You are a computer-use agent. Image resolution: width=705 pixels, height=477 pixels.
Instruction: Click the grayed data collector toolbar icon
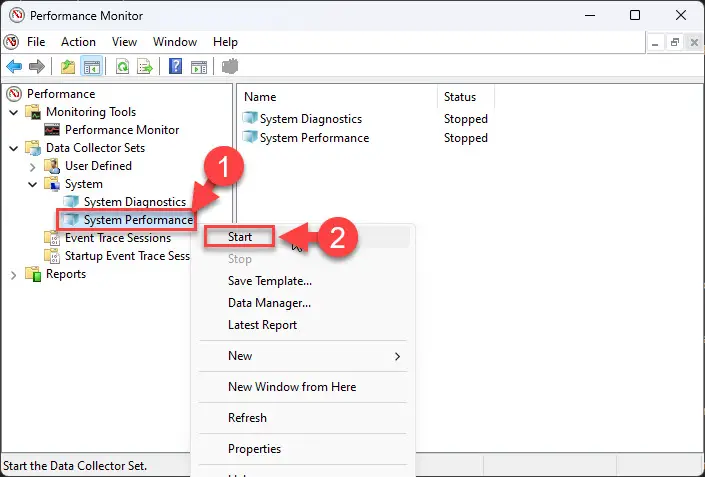[230, 67]
